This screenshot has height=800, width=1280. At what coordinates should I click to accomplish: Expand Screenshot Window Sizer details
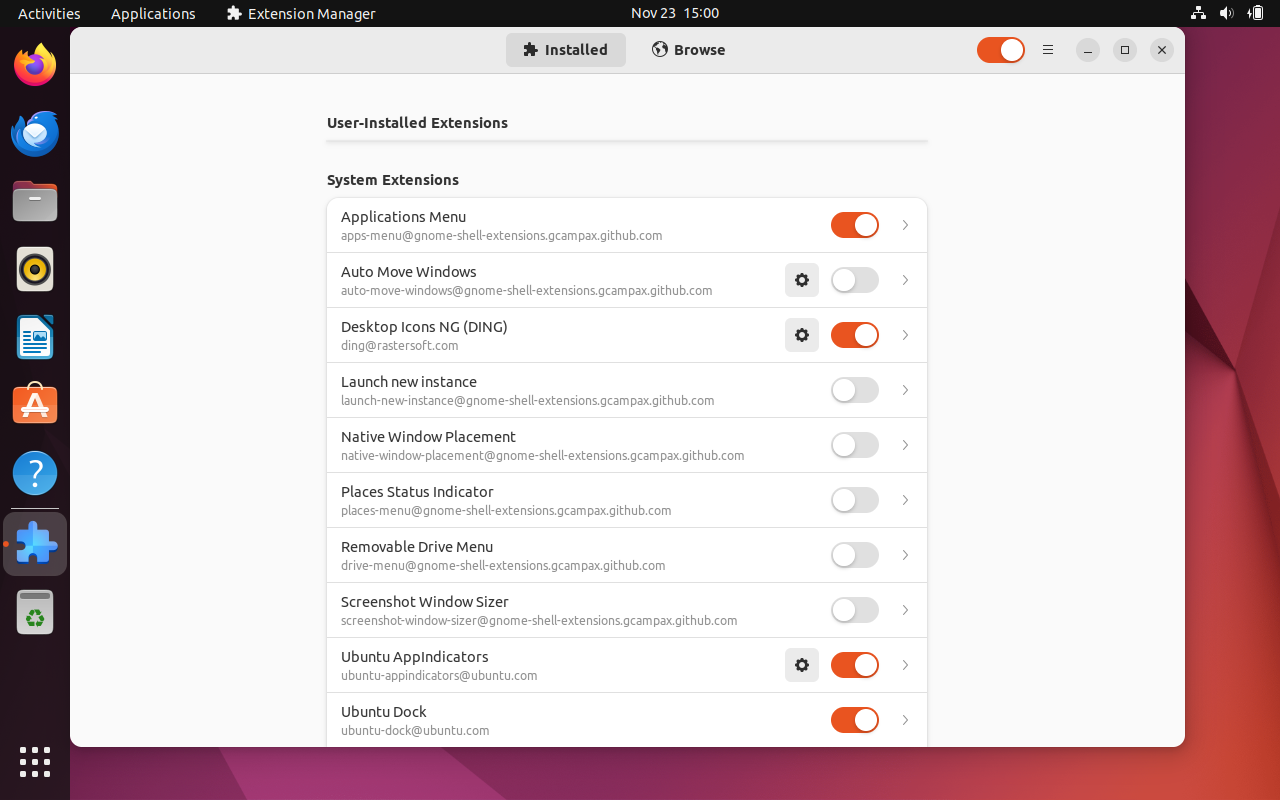905,610
